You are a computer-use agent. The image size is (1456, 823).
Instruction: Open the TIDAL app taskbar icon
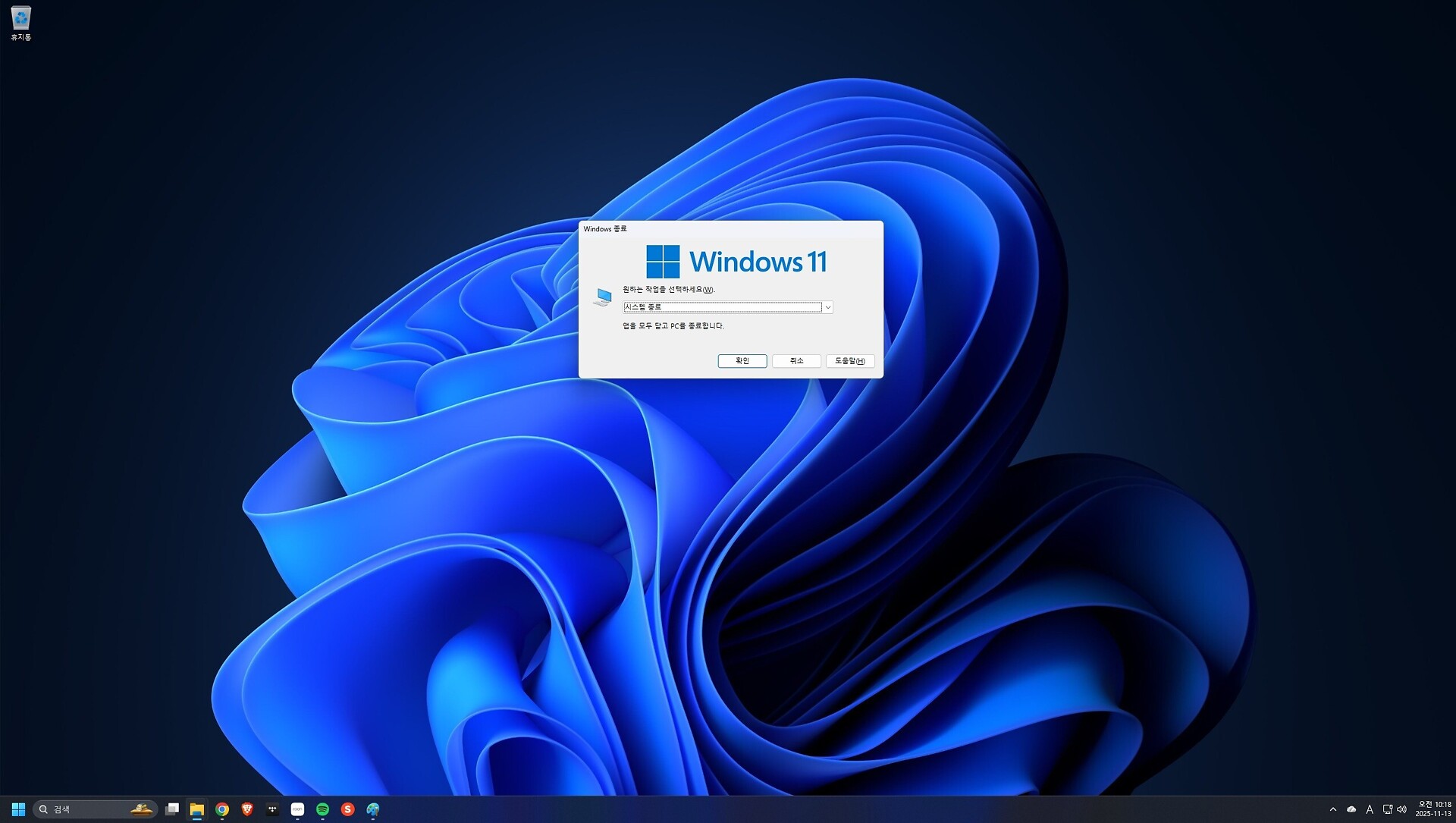tap(272, 809)
